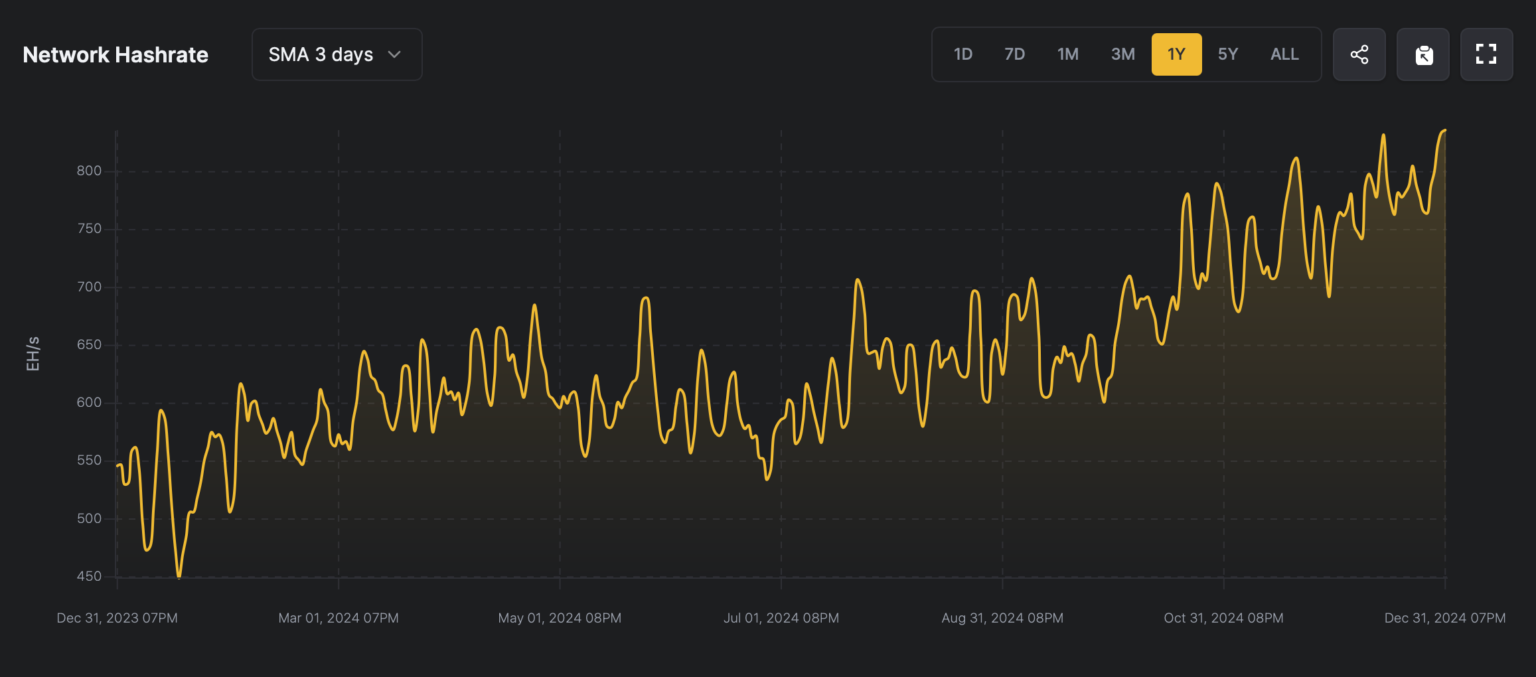Click the Jul 01, 2024 08PM axis label
The height and width of the screenshot is (677, 1536).
point(781,618)
